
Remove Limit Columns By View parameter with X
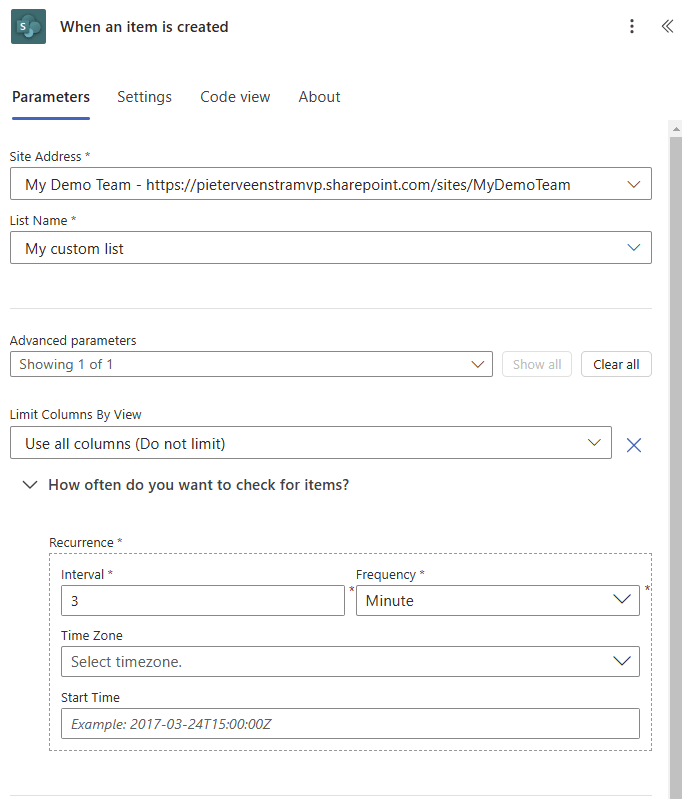[634, 445]
